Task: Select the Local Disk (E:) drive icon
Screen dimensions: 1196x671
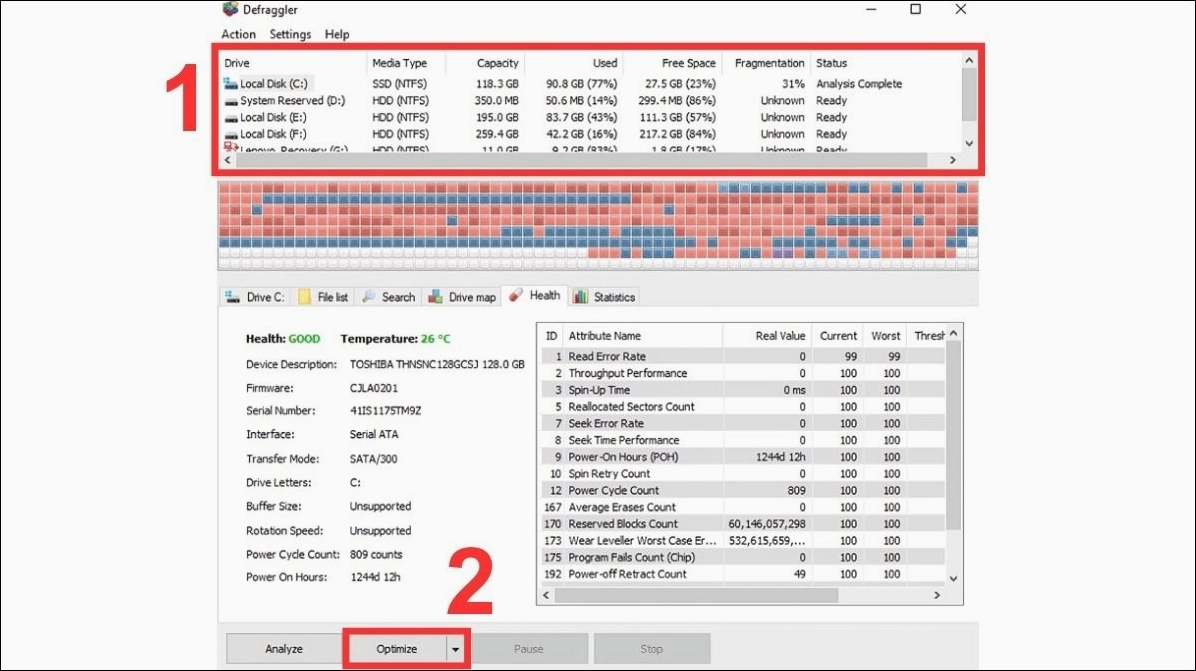Action: click(x=230, y=117)
